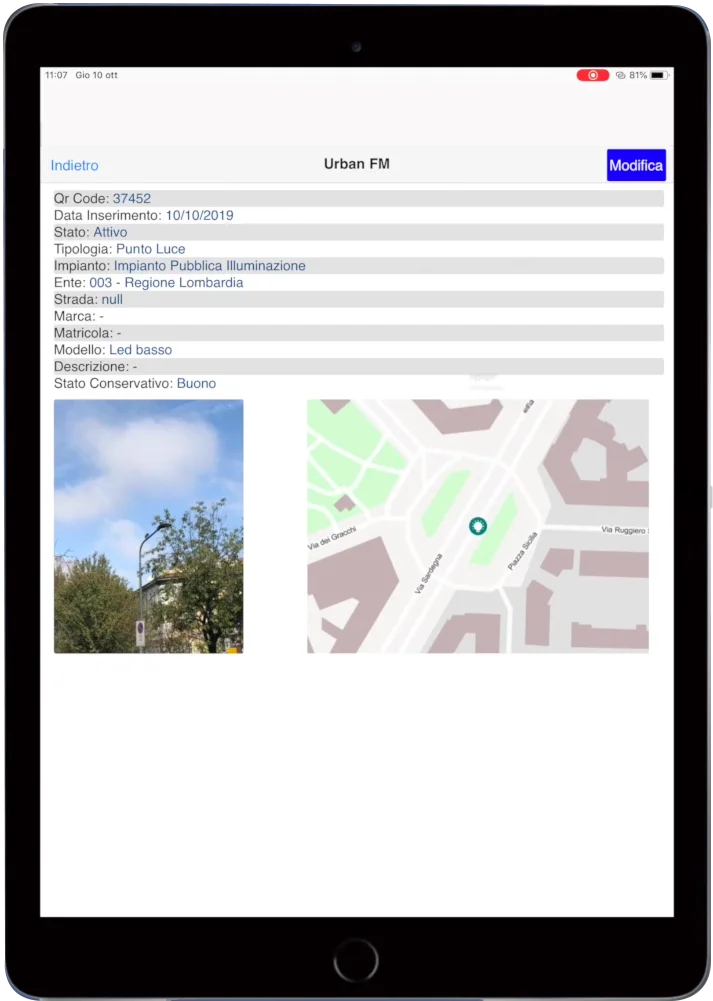Click the Matricola label row

[x=359, y=333]
